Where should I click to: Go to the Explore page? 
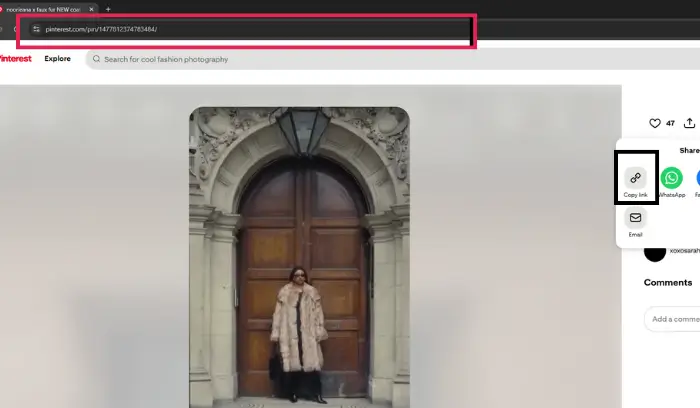58,58
